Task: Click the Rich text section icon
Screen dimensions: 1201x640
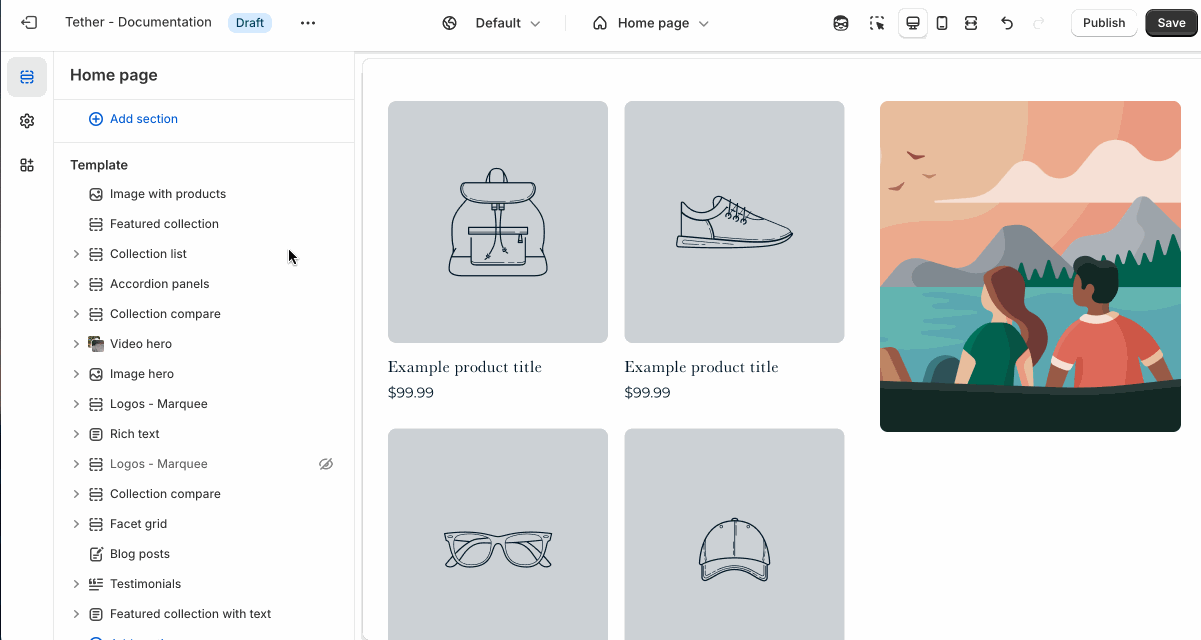Action: click(x=96, y=434)
